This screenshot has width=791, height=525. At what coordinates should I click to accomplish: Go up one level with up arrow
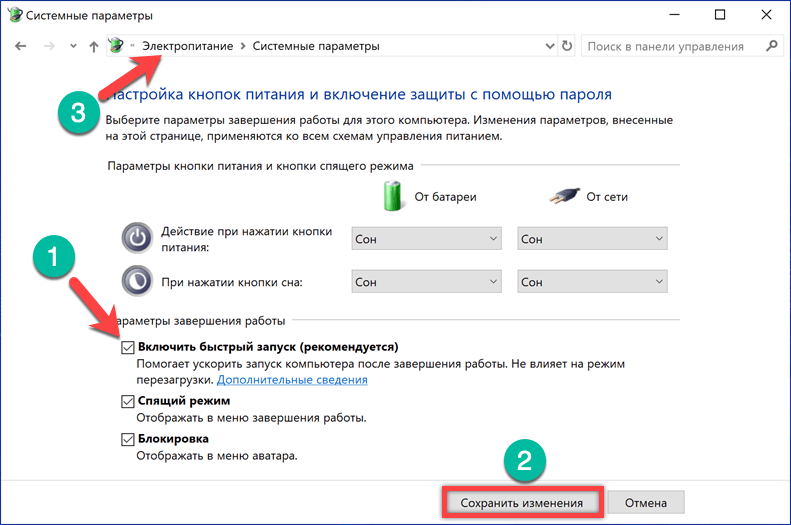(94, 46)
